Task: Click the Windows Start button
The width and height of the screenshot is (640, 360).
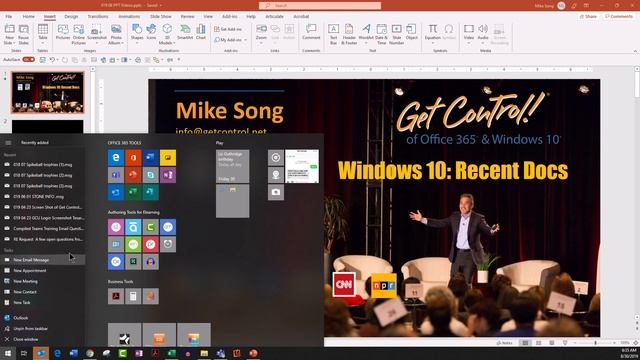Action: pos(8,353)
